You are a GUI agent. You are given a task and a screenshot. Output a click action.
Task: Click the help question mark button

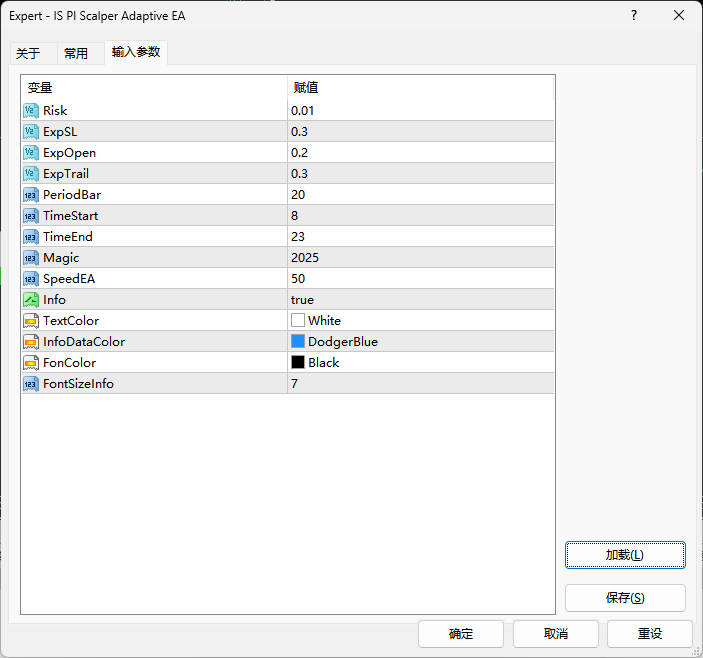633,16
